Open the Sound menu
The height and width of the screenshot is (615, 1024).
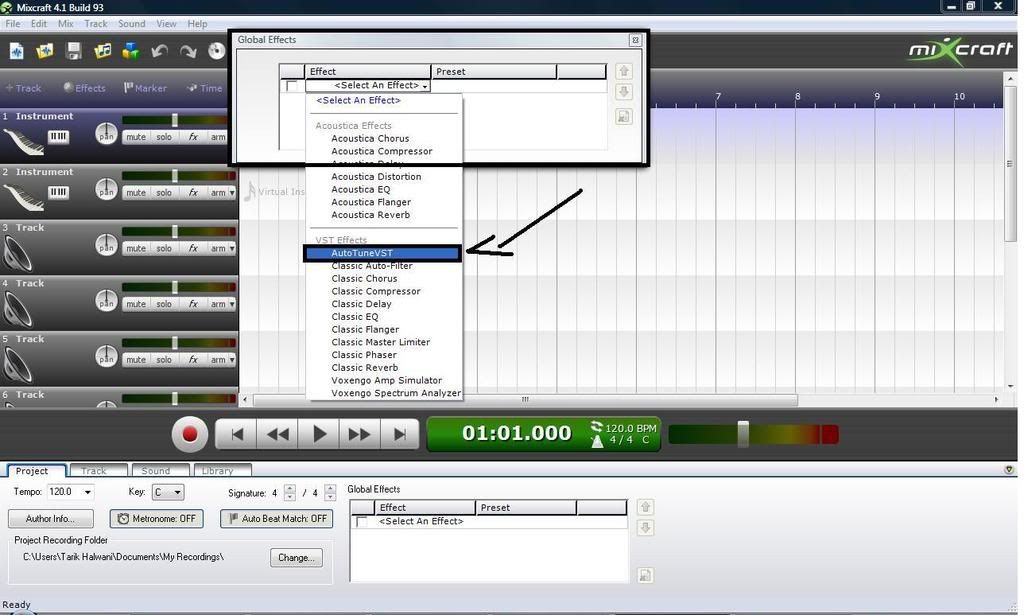(131, 24)
